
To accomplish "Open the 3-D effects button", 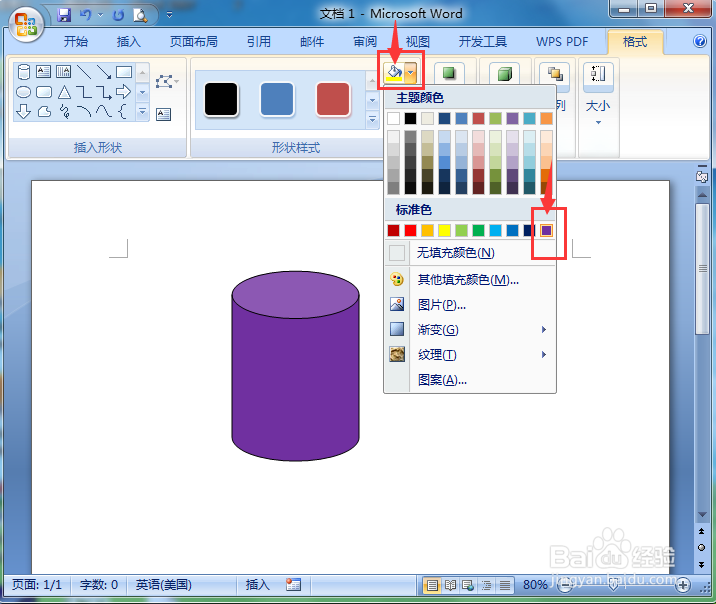I will tap(504, 73).
